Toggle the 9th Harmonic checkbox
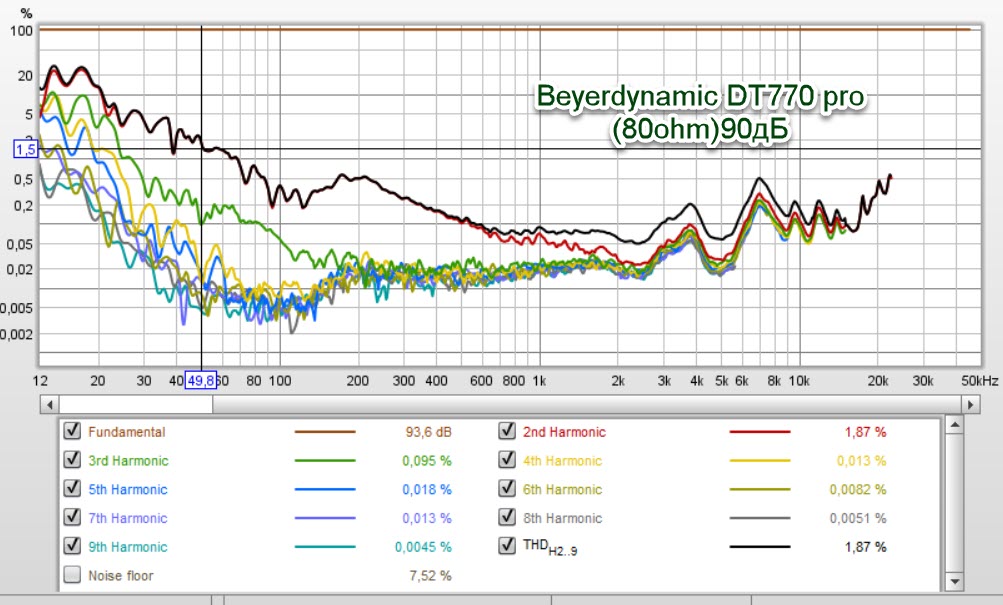This screenshot has width=1003, height=605. coord(72,547)
